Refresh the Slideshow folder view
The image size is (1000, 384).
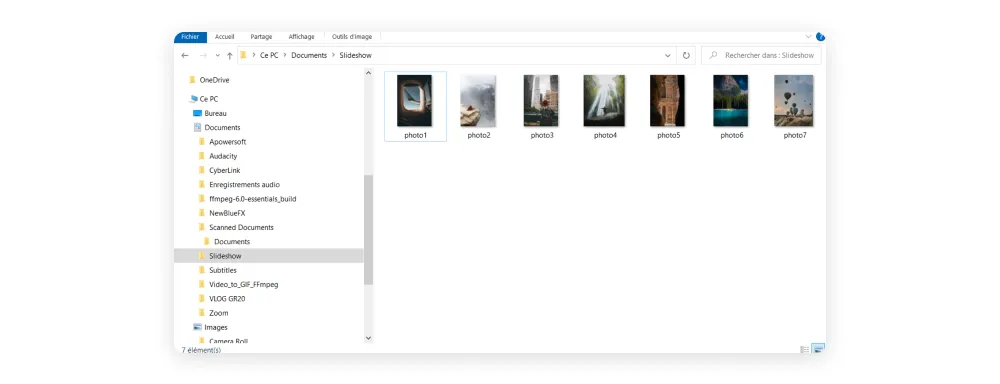coord(686,55)
